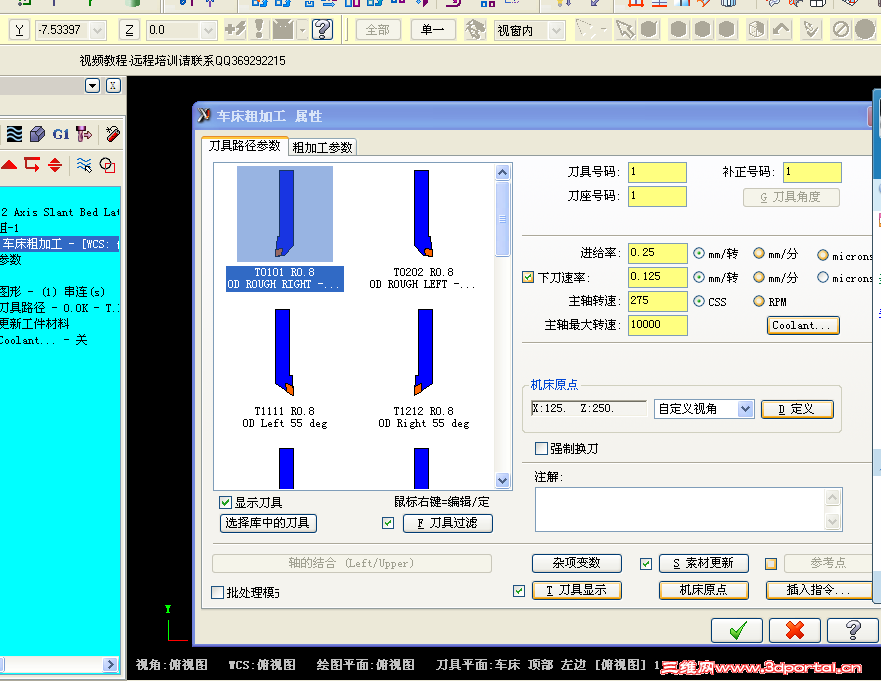Screen dimensions: 881x681
Task: Click the high feed machining tool icon
Action: click(x=84, y=134)
